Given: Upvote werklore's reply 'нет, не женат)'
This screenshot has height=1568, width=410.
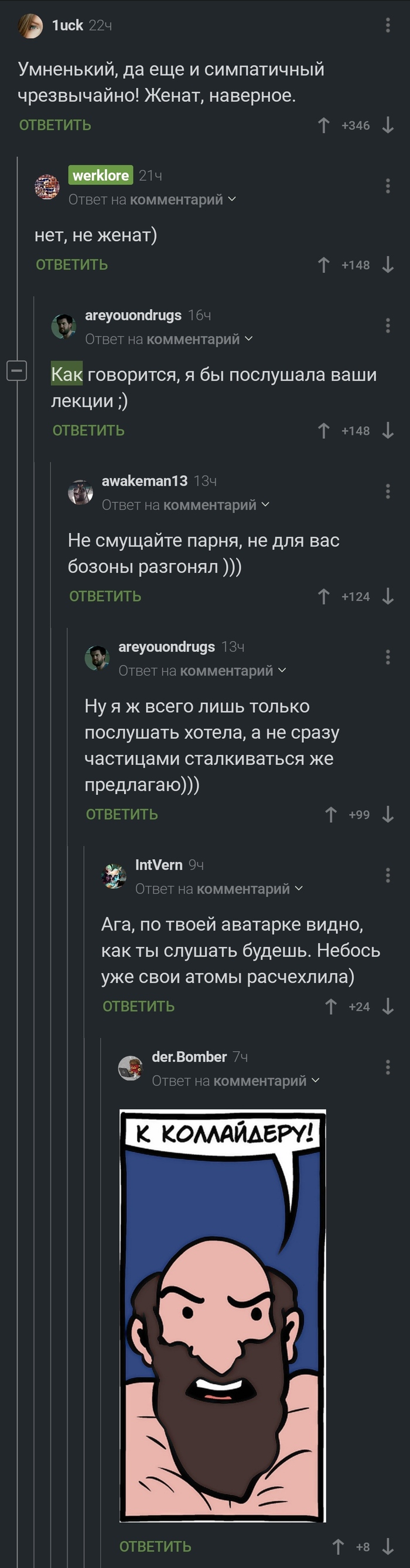Looking at the screenshot, I should (x=323, y=265).
